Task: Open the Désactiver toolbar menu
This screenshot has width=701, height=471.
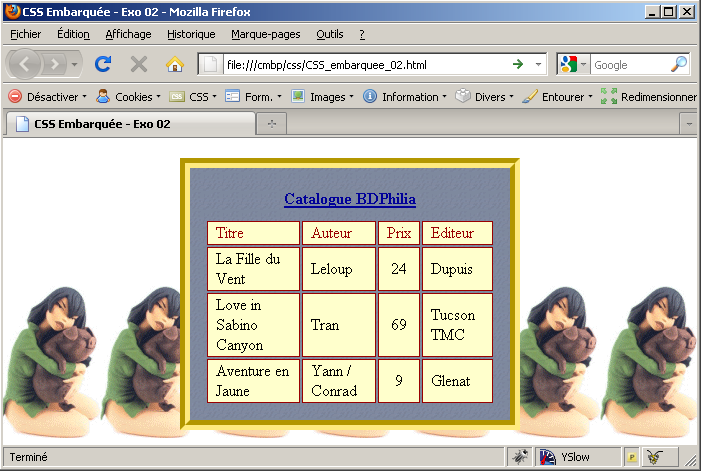Action: tap(56, 97)
